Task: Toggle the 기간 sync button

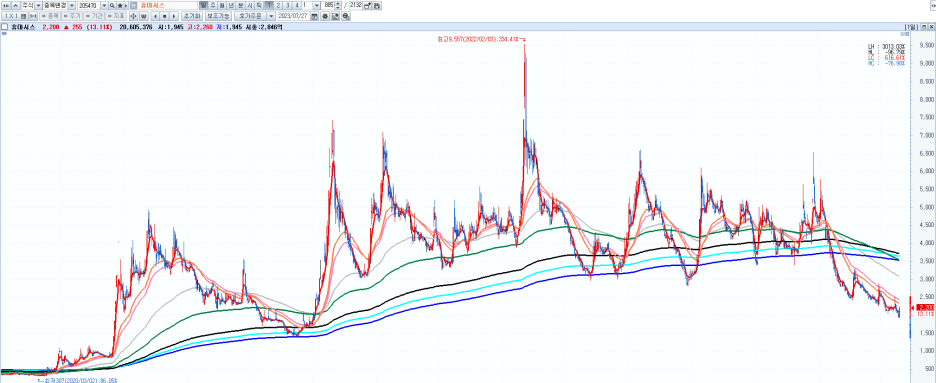Action: (94, 16)
